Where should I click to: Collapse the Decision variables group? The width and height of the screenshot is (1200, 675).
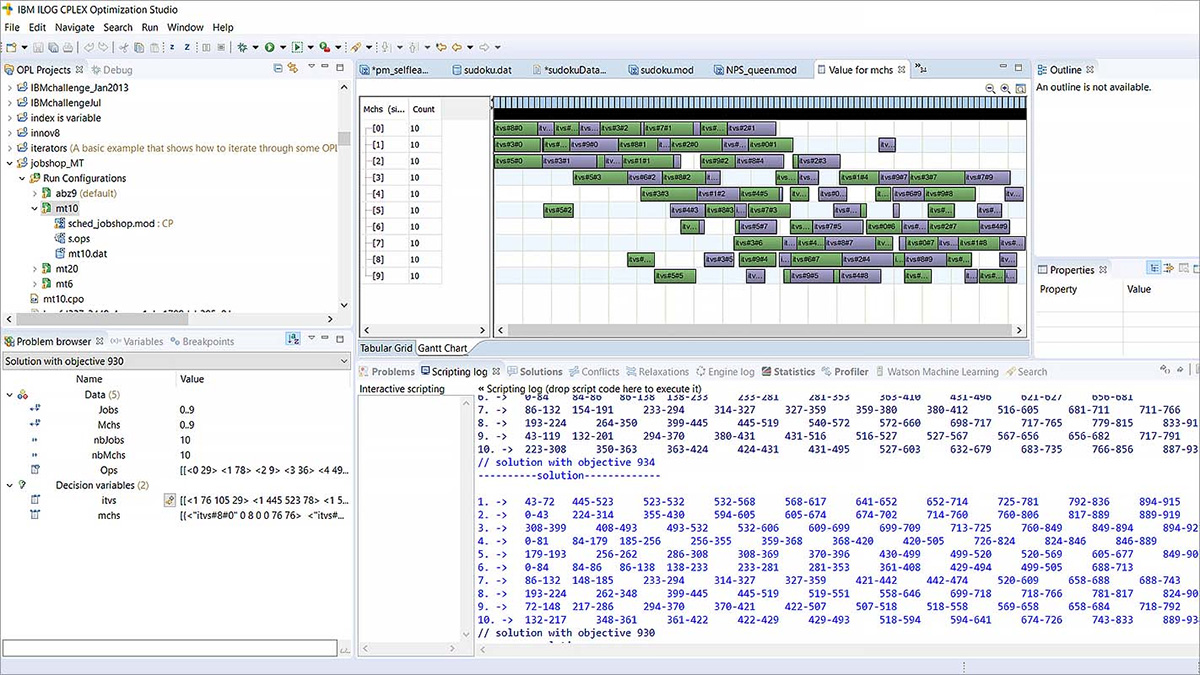(11, 485)
